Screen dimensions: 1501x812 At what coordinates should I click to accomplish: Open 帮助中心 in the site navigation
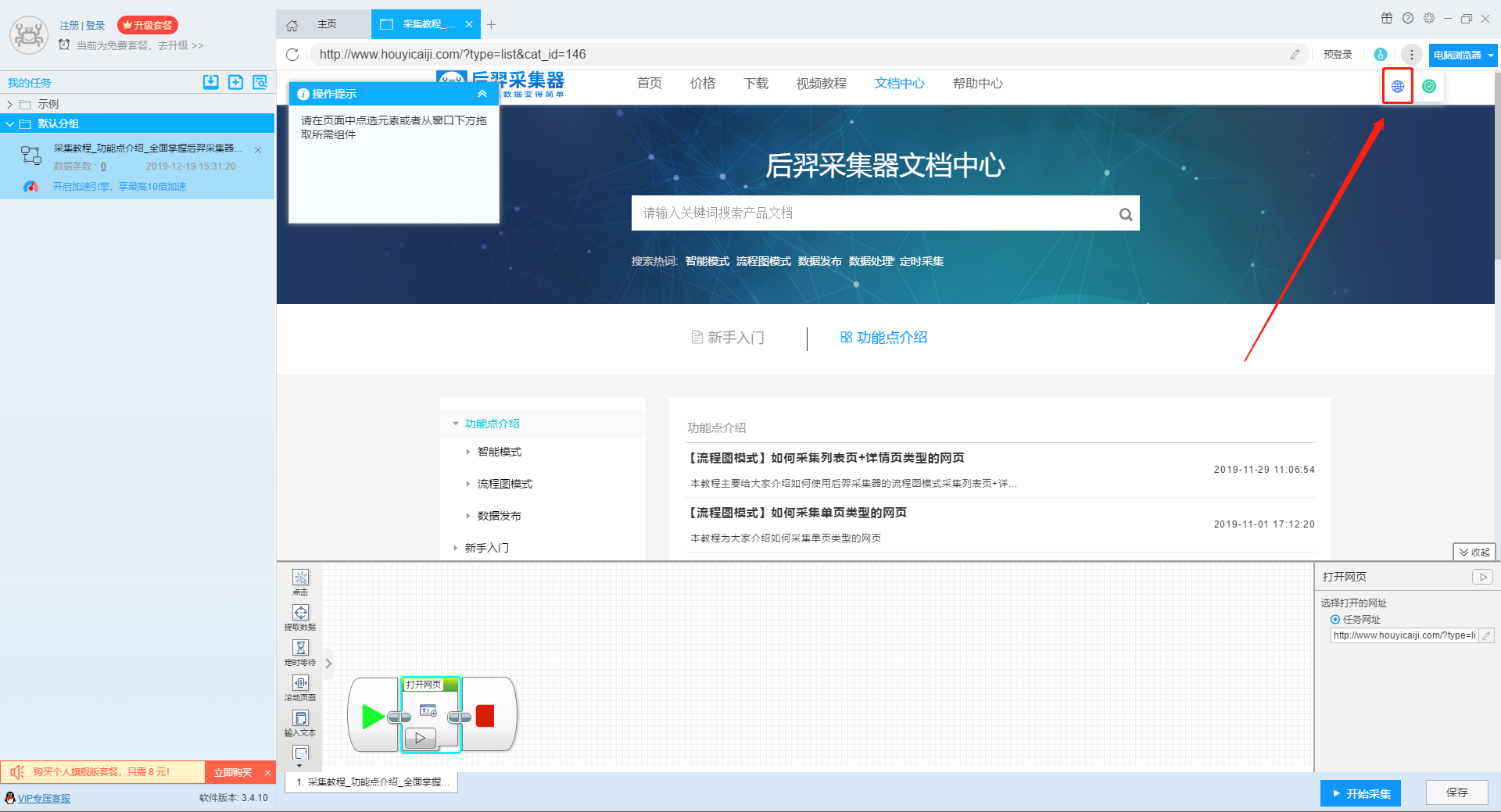[978, 84]
